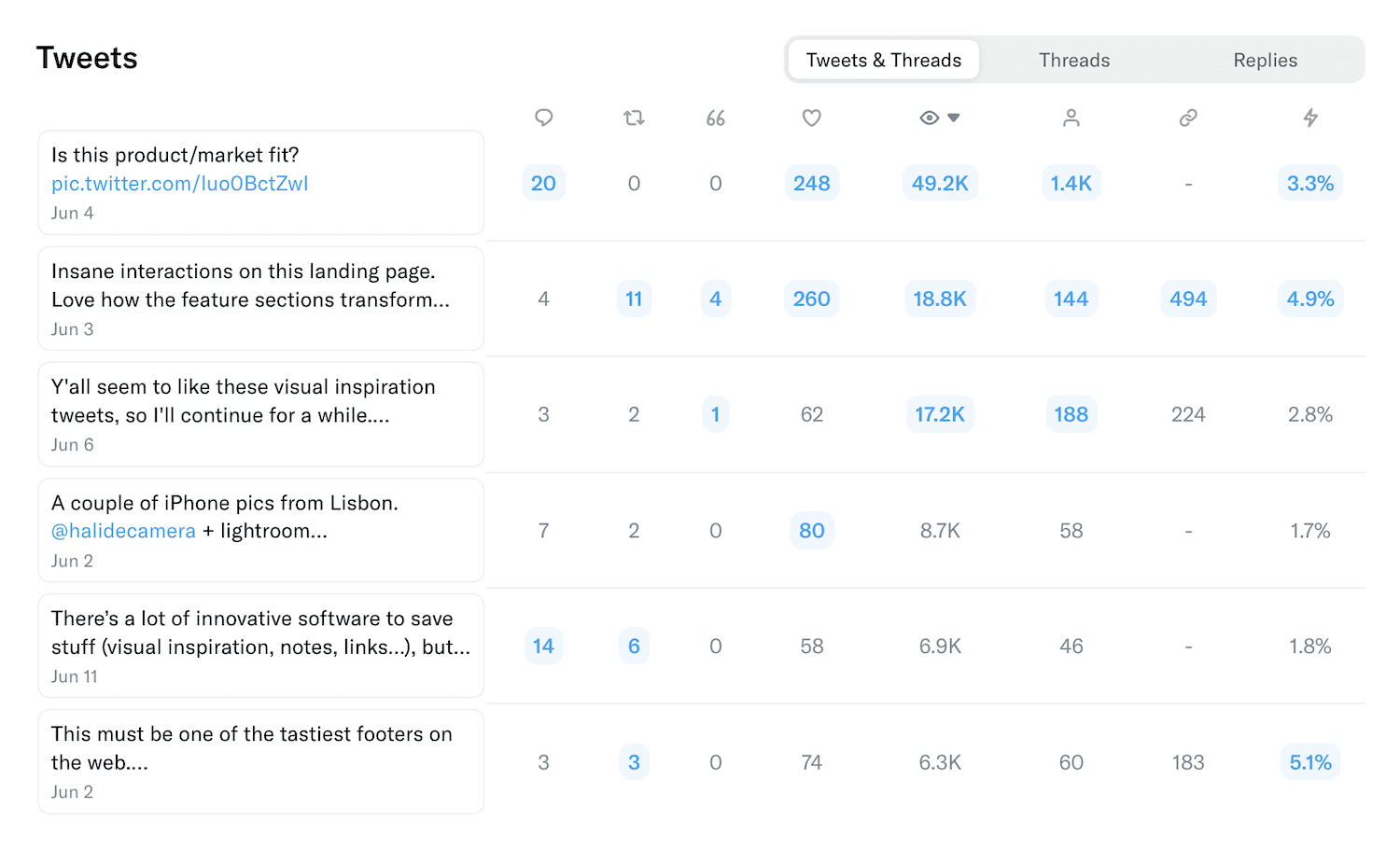Click the impressions eye icon
Viewport: 1400px width, 849px height.
[929, 118]
